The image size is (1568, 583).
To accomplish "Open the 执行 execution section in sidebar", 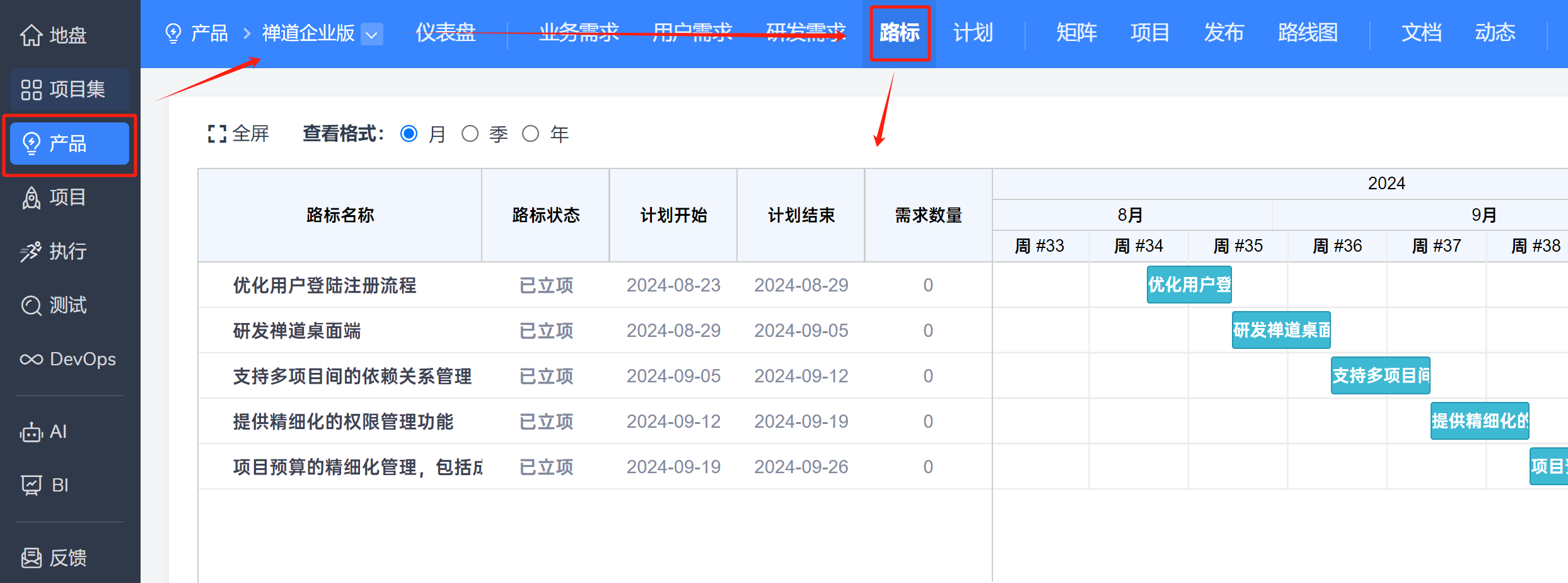I will click(66, 251).
